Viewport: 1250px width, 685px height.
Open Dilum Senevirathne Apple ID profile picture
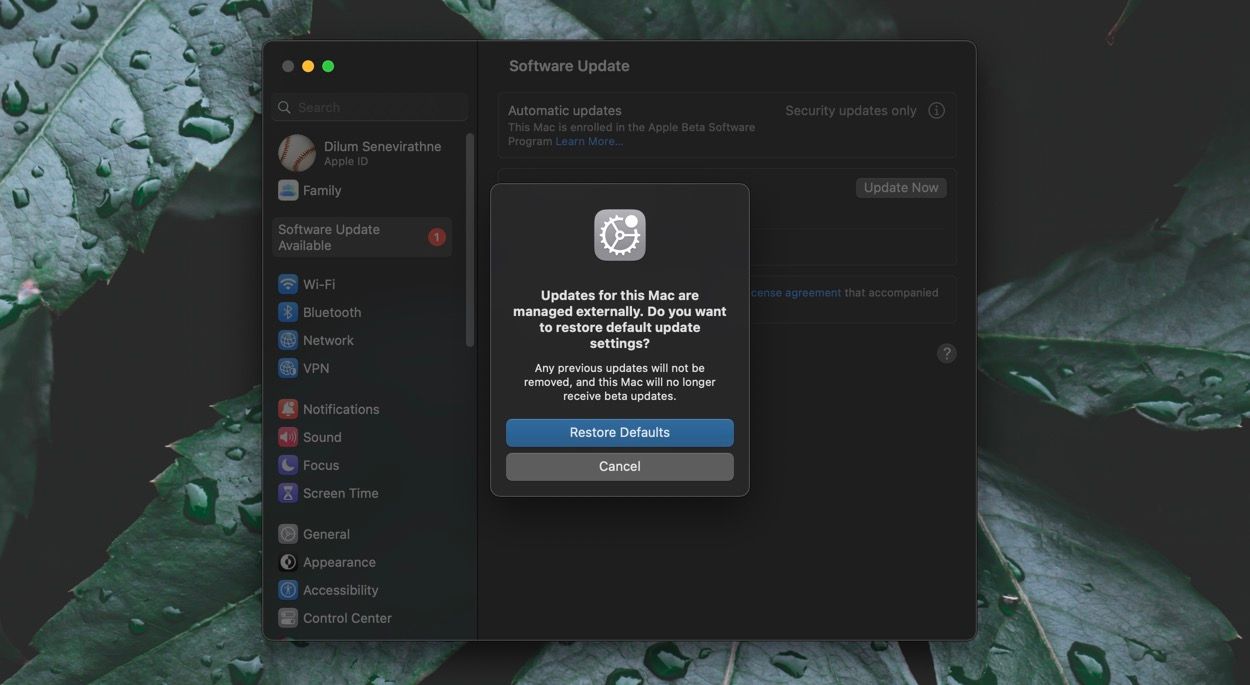[x=297, y=153]
